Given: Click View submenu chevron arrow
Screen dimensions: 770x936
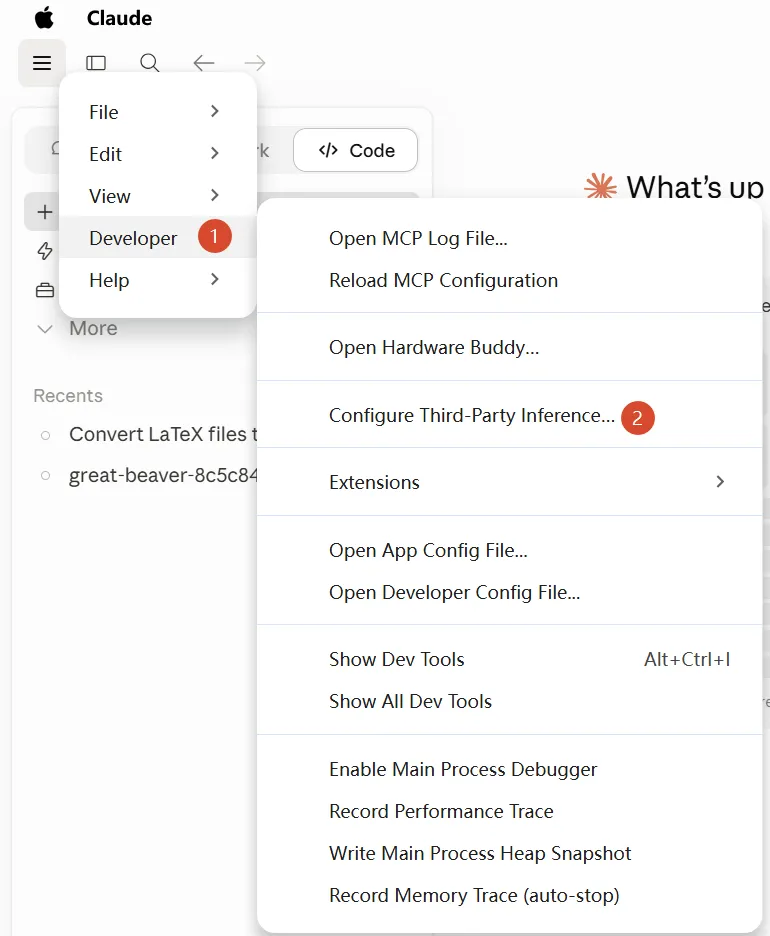Looking at the screenshot, I should point(215,195).
